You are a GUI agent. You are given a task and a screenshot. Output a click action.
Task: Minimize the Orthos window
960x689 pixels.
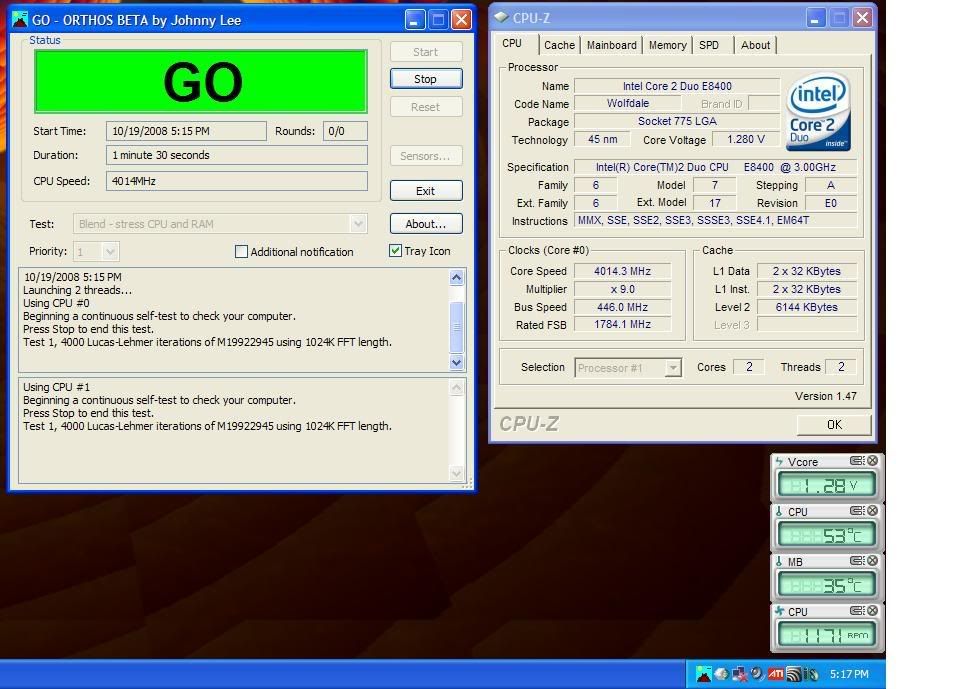click(x=415, y=20)
